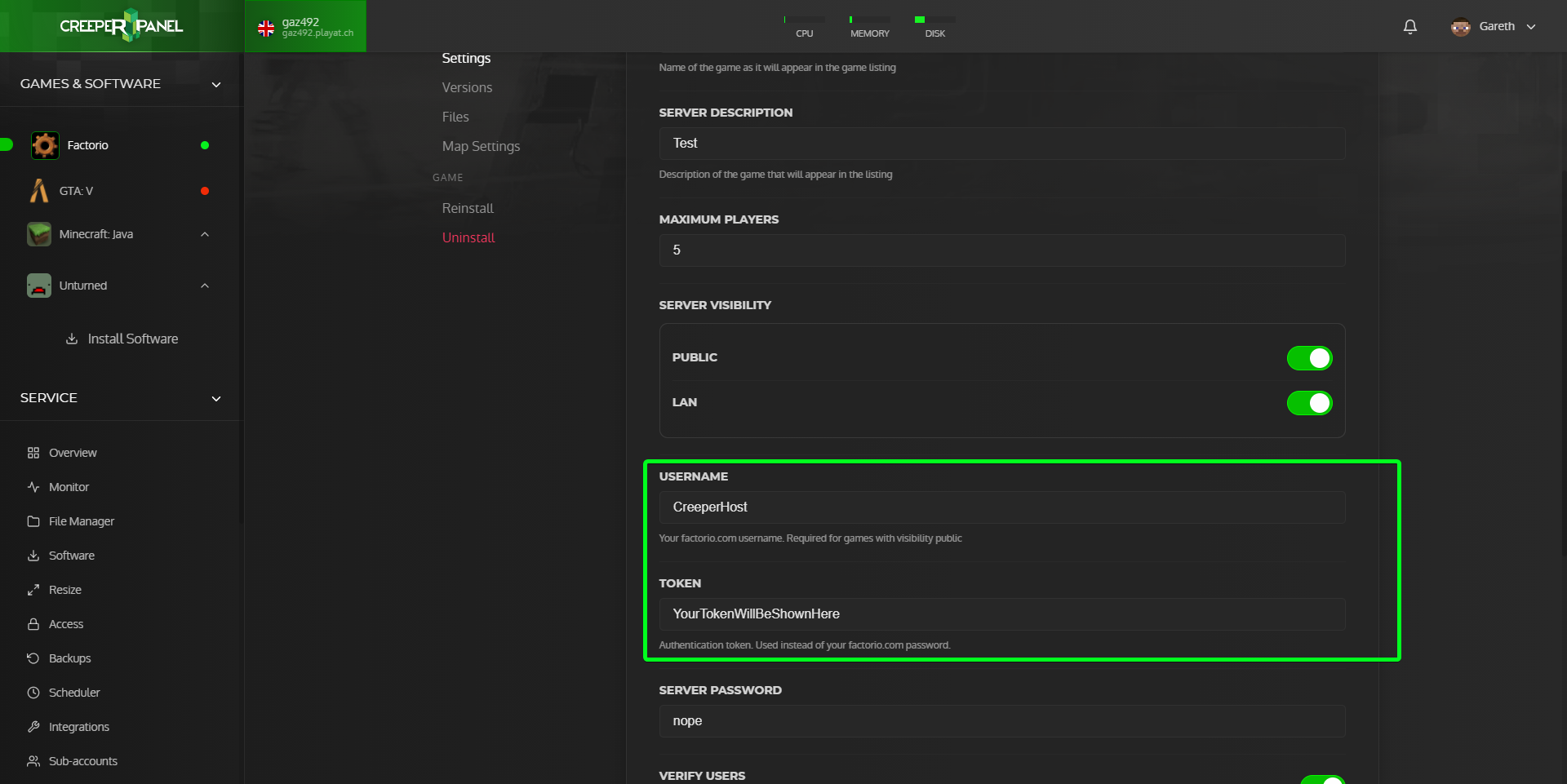This screenshot has width=1567, height=784.
Task: Open Access link
Action: tap(66, 624)
